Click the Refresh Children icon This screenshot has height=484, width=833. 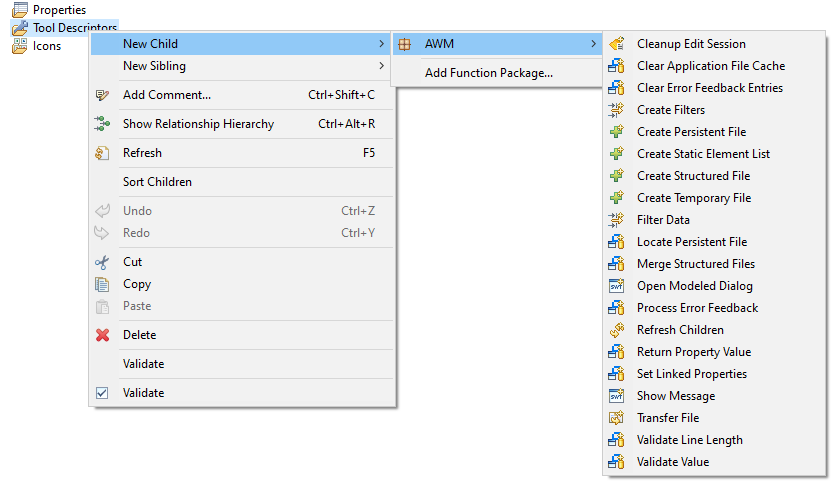616,330
